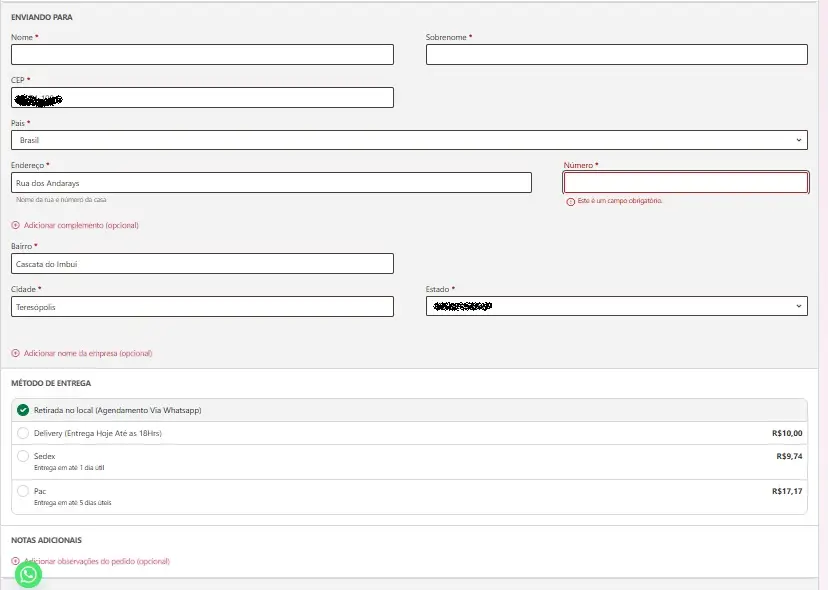
Task: Select Pac shipping method
Action: point(23,491)
